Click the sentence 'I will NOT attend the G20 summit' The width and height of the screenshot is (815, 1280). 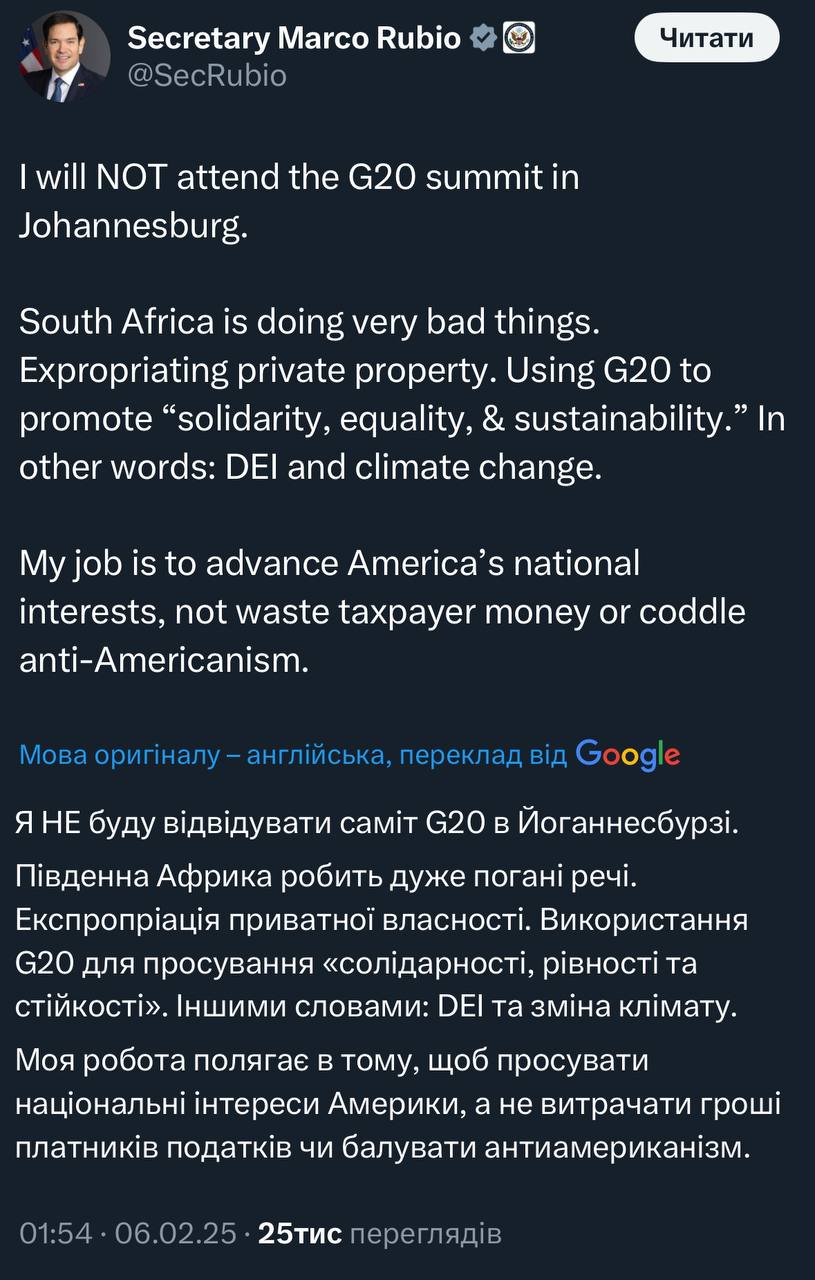click(299, 179)
